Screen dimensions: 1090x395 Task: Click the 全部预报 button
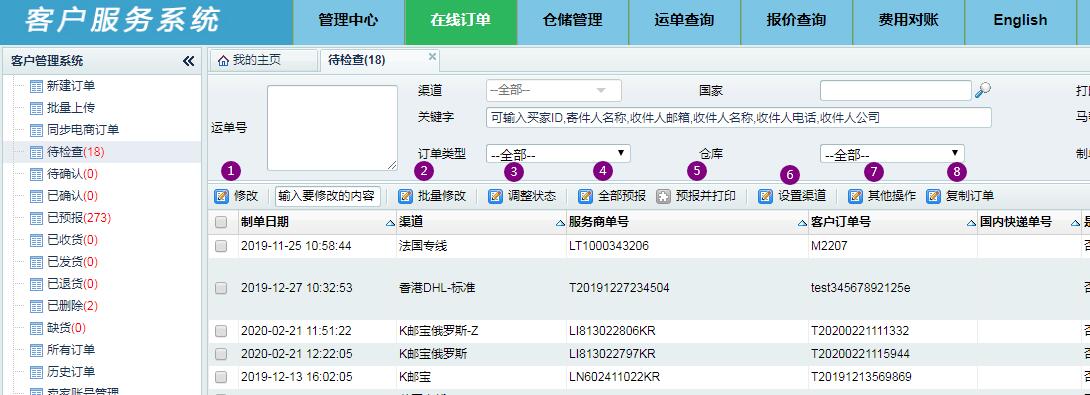pos(612,196)
